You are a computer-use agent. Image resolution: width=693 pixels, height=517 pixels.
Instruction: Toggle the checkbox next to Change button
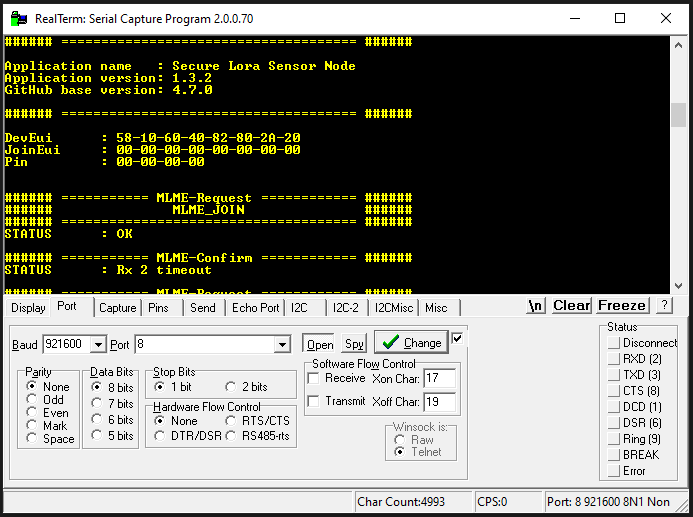point(458,338)
